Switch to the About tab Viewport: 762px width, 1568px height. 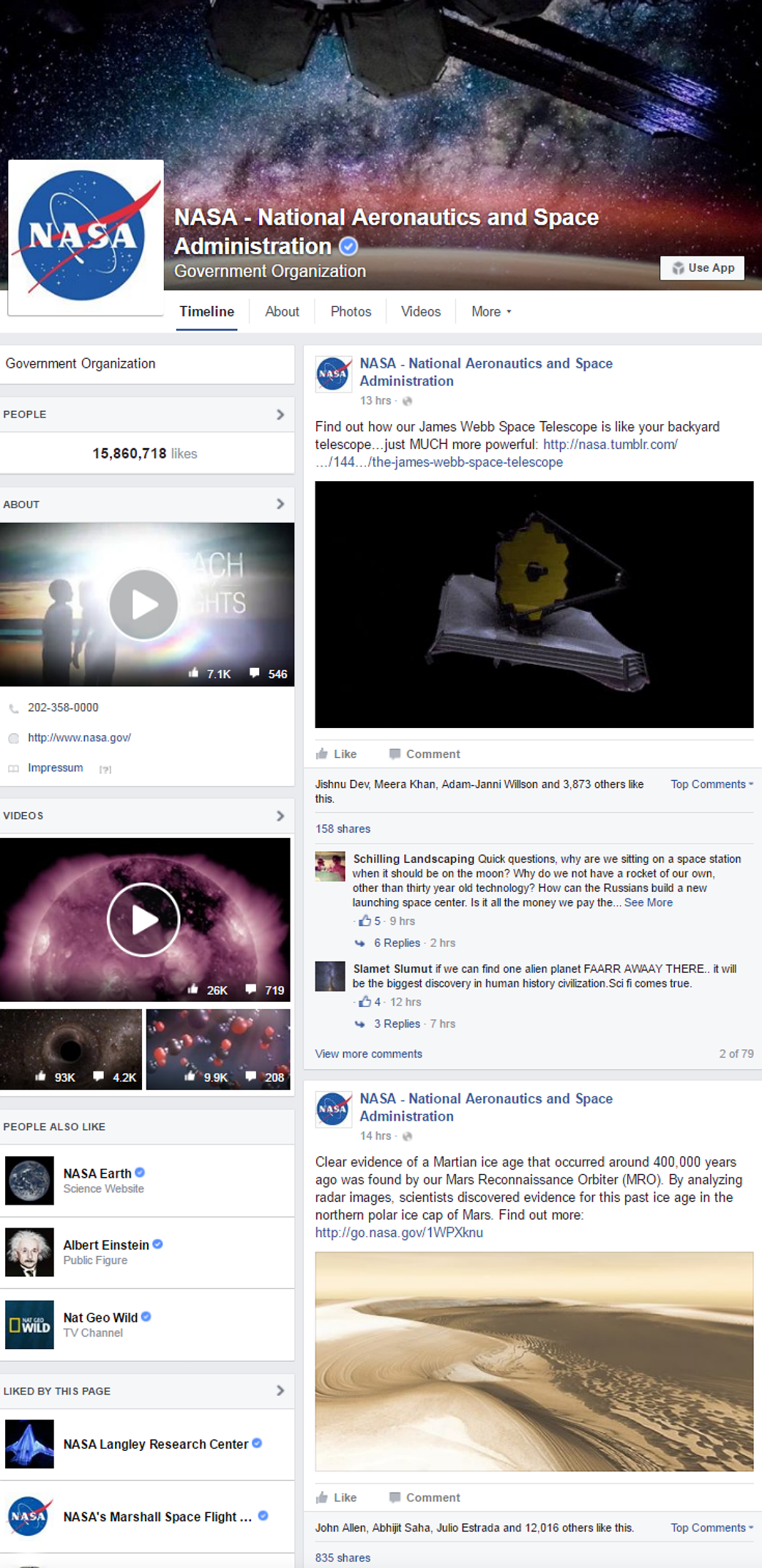point(282,311)
